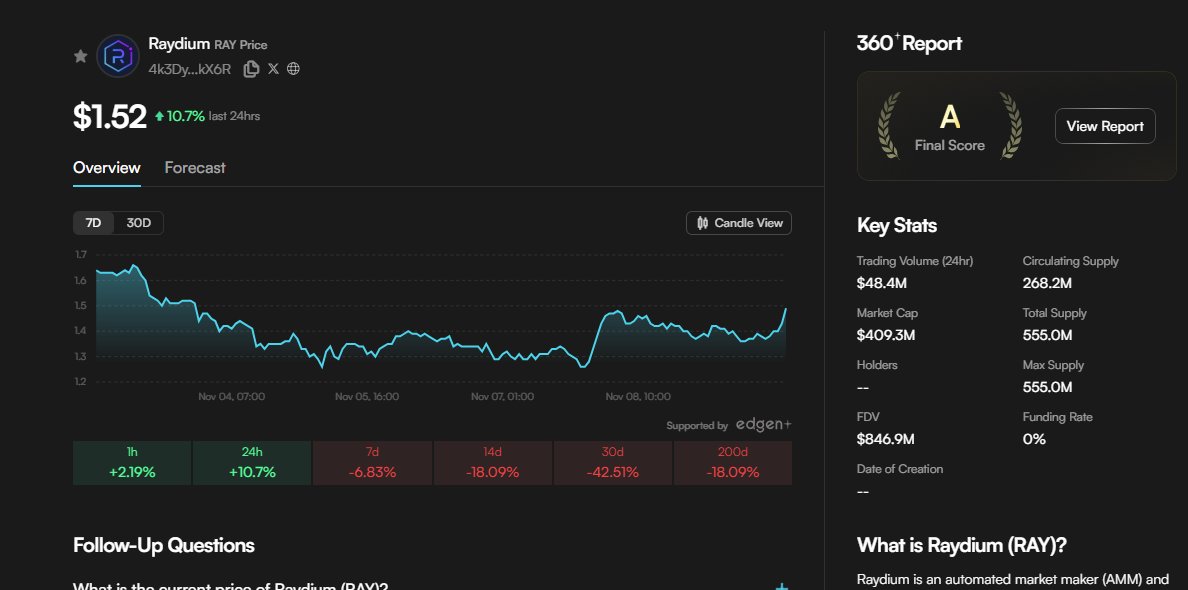Expand question with the plus icon
1188x590 pixels.
click(x=782, y=586)
